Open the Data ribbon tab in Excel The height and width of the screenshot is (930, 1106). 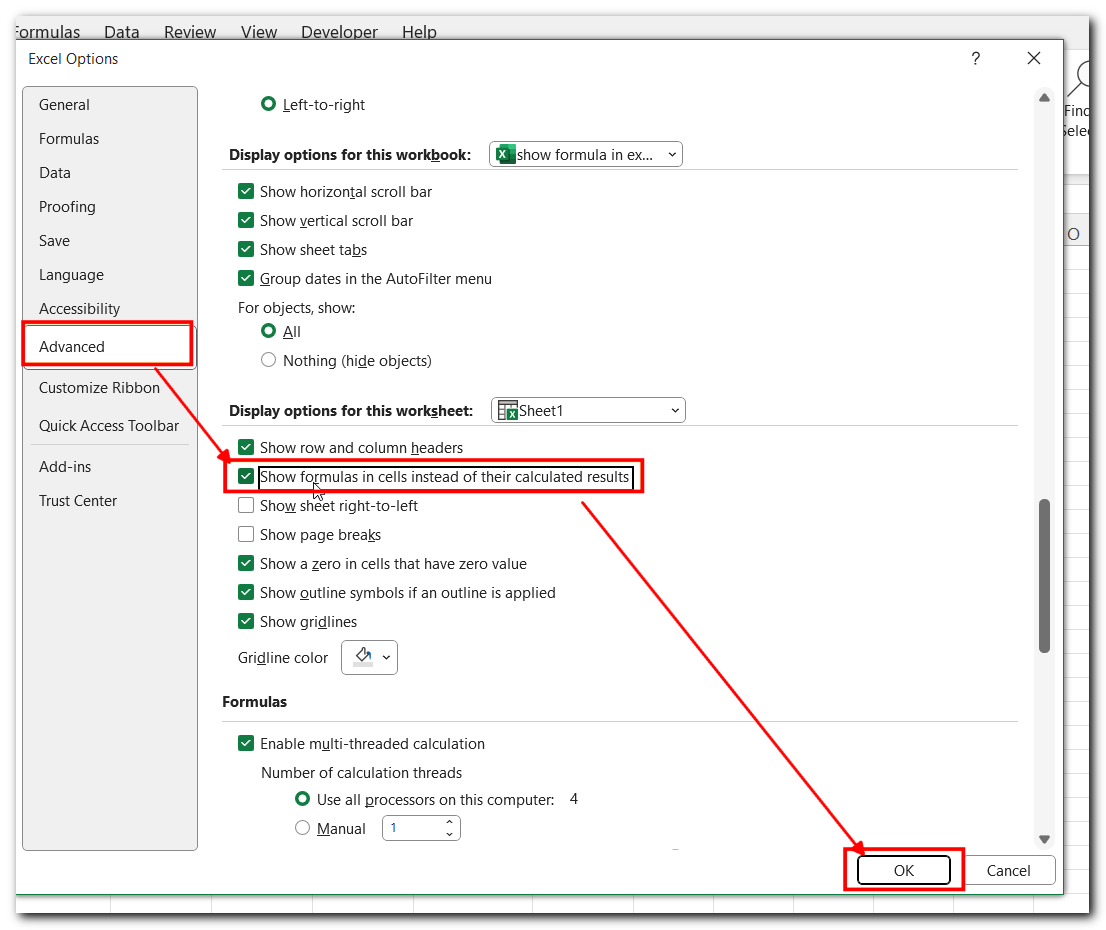pyautogui.click(x=121, y=32)
